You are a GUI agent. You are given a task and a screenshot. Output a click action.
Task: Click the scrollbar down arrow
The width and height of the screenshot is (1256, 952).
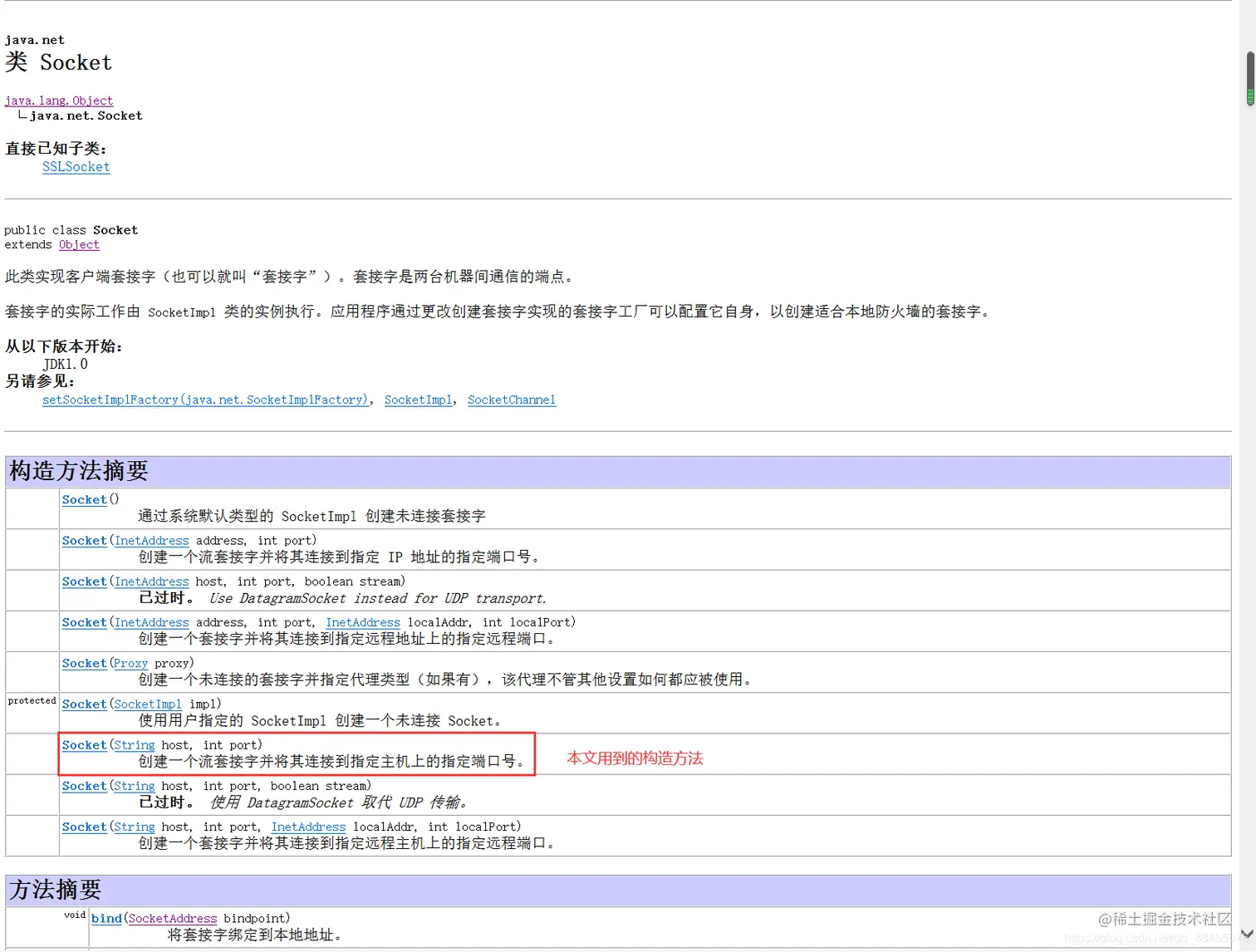[x=1246, y=935]
